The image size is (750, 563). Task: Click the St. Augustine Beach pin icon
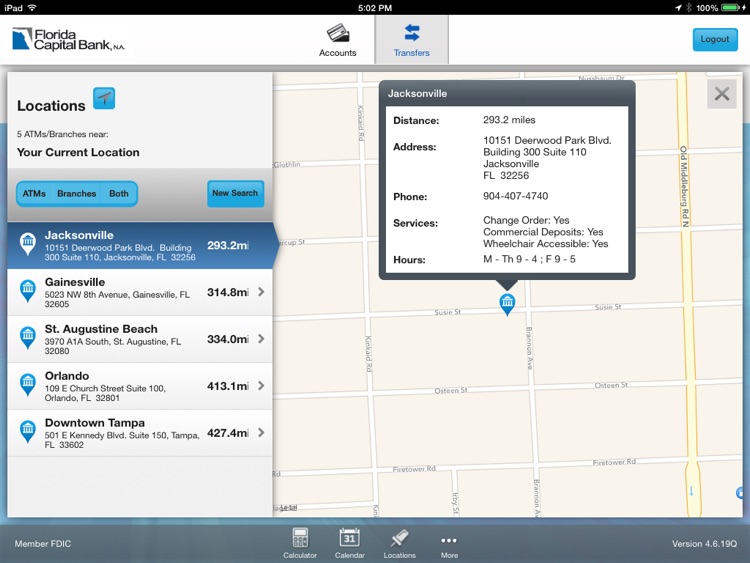point(28,337)
